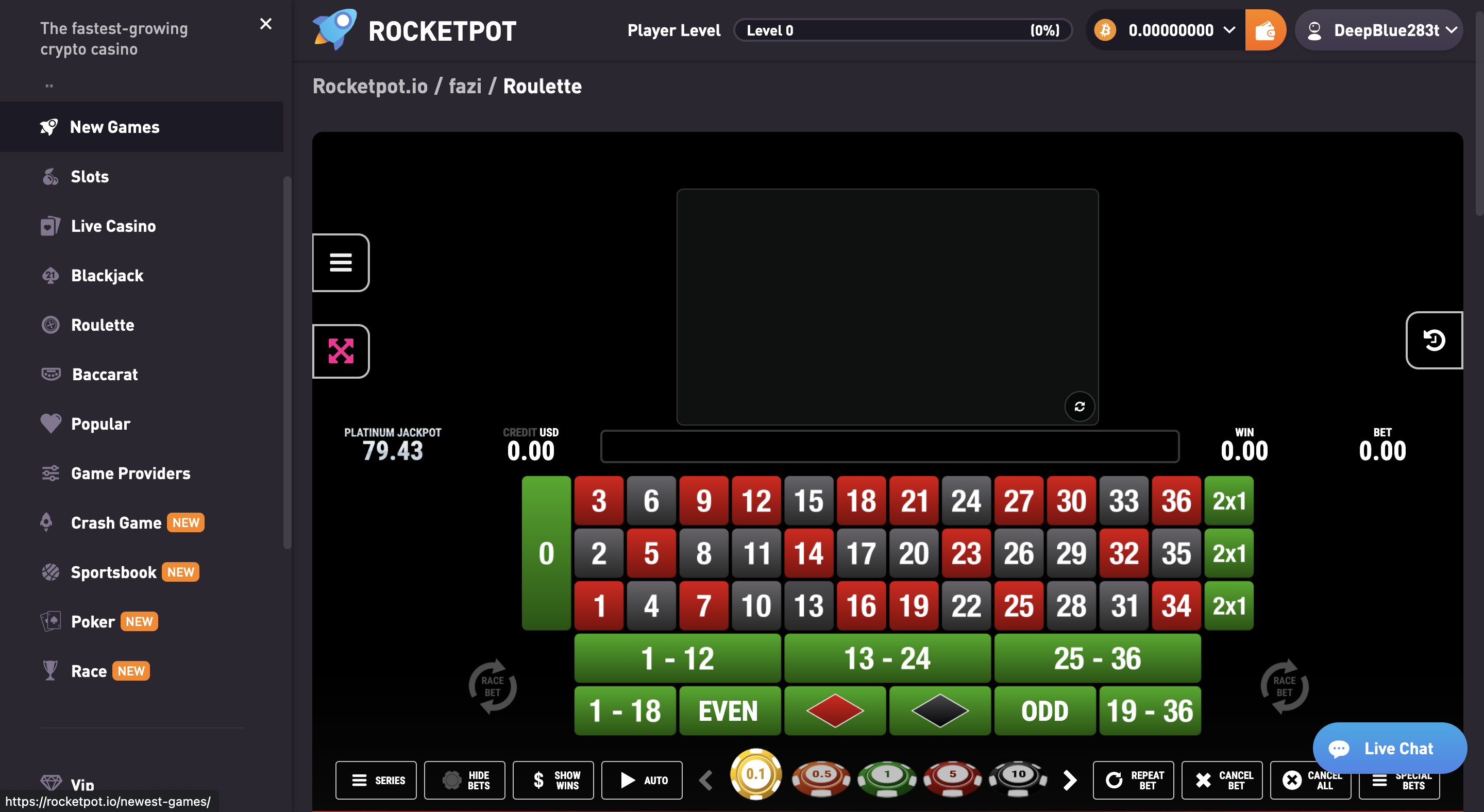Viewport: 1484px width, 812px height.
Task: Bet on the 13 - 24 dozen
Action: (x=888, y=658)
